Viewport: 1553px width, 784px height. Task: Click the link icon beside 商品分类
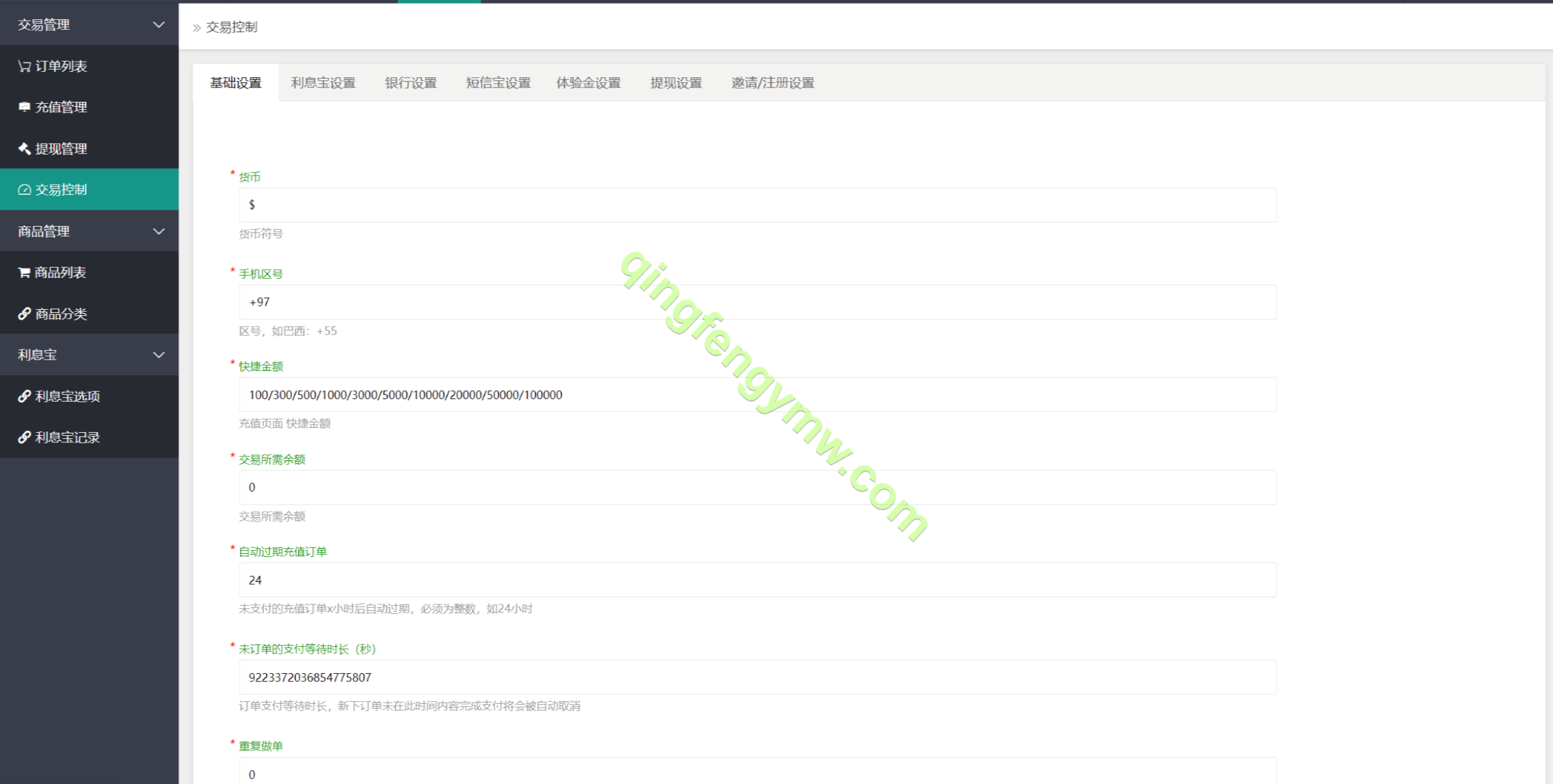[x=24, y=314]
